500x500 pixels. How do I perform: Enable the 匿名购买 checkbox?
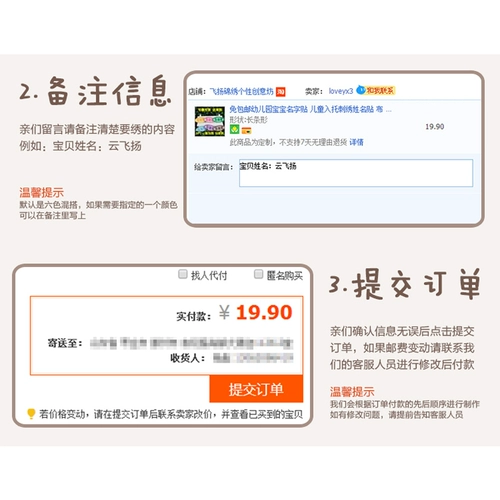[258, 274]
